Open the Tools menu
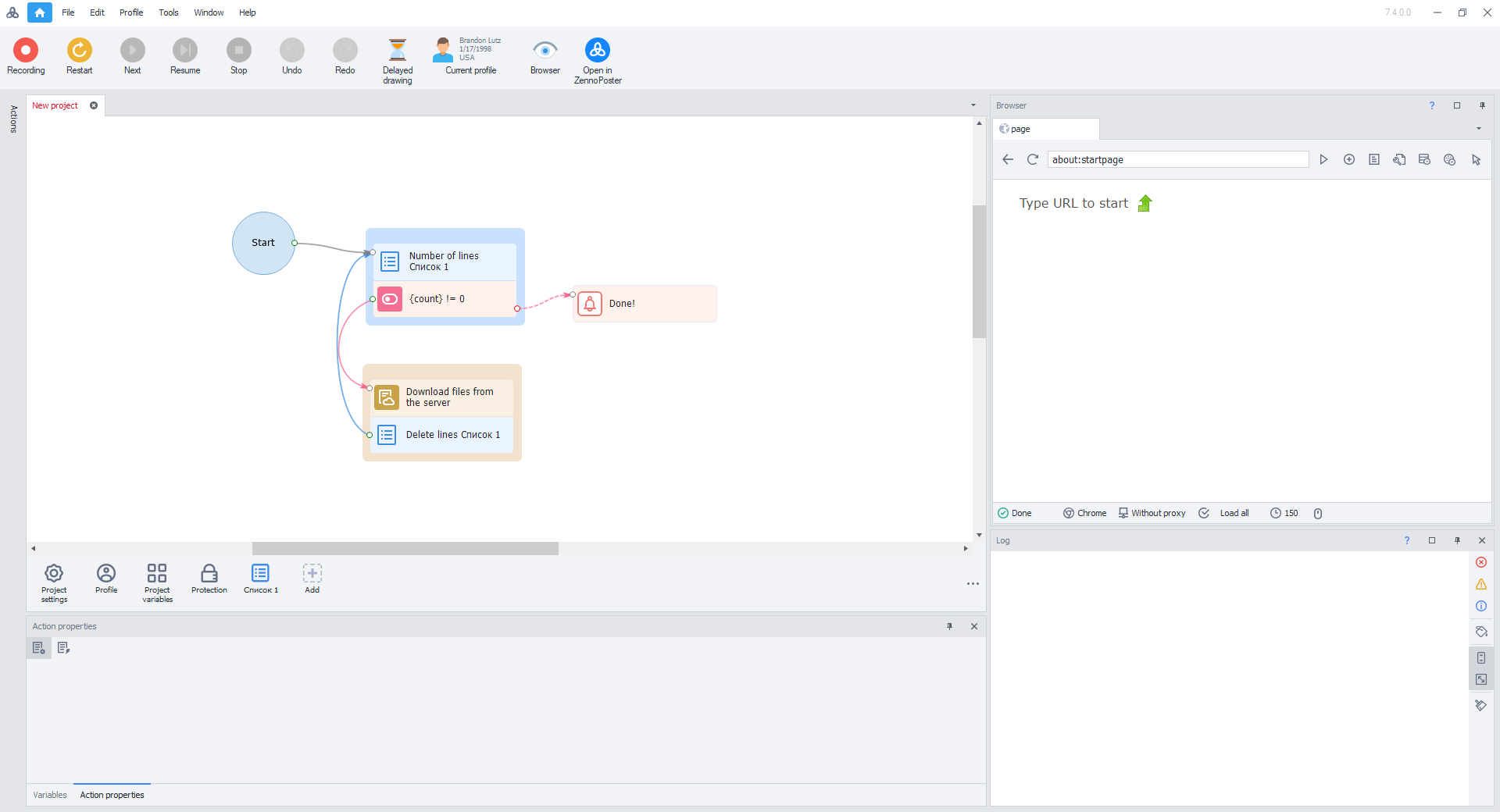Screen dimensions: 1500x812 (169, 12)
